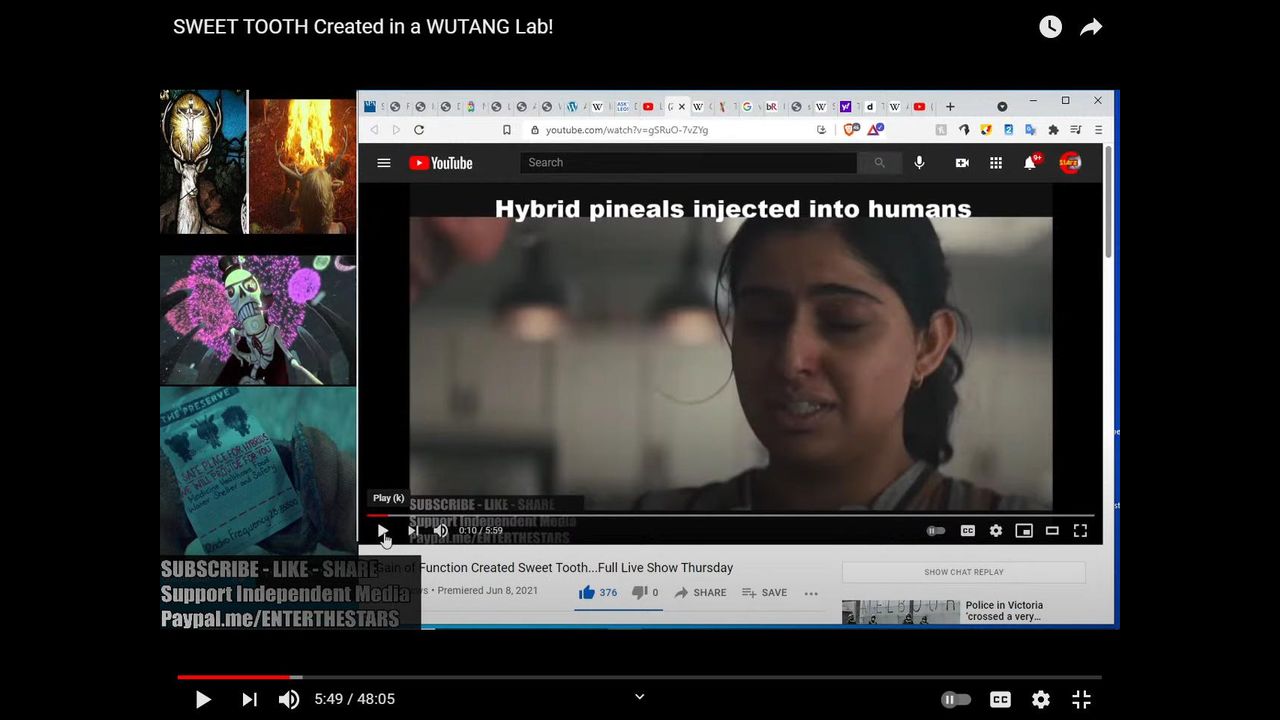
Task: Exit full screen using the bottom-right icon
Action: click(x=1081, y=699)
